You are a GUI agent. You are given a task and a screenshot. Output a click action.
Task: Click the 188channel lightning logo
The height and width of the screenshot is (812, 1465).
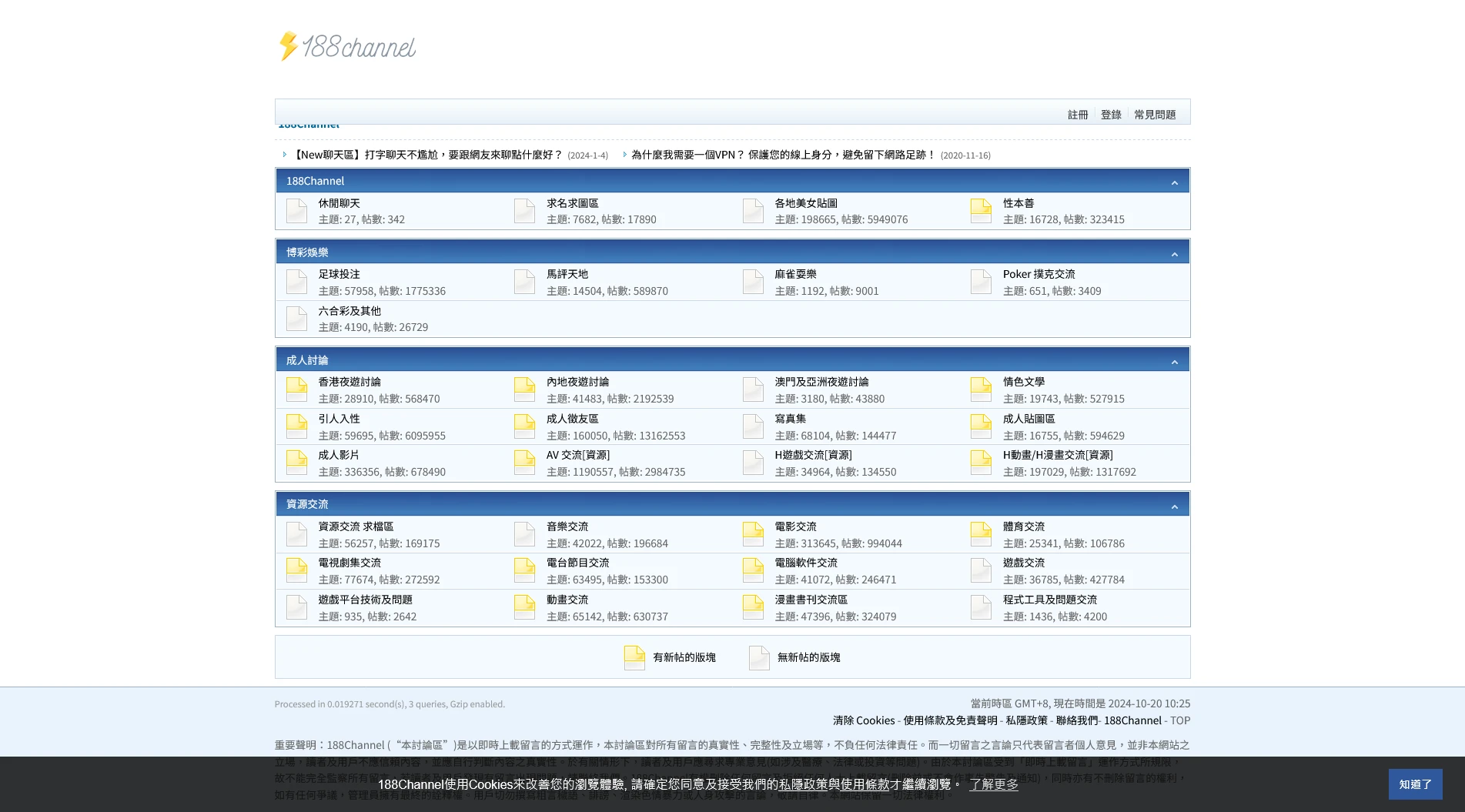(346, 46)
